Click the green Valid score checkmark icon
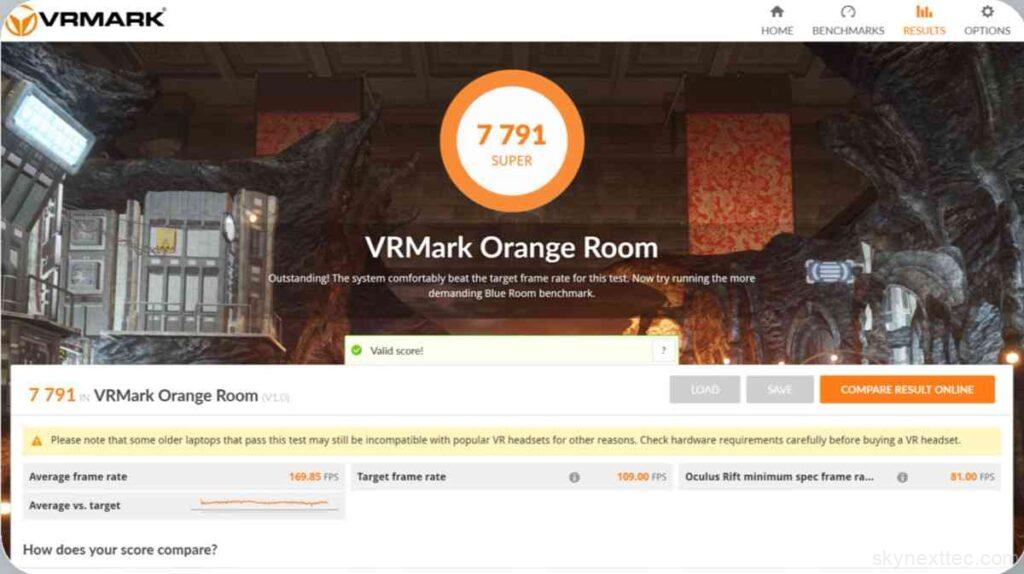The image size is (1024, 574). click(357, 350)
